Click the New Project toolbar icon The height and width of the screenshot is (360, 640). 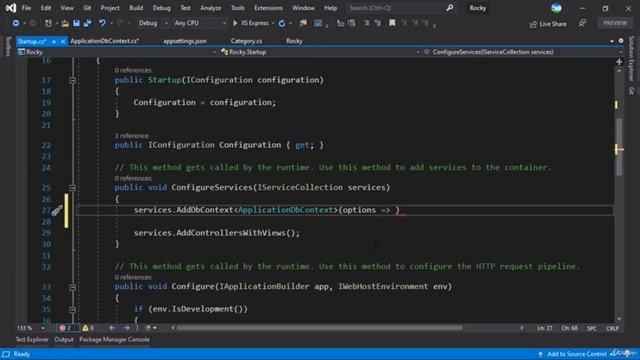coord(48,23)
